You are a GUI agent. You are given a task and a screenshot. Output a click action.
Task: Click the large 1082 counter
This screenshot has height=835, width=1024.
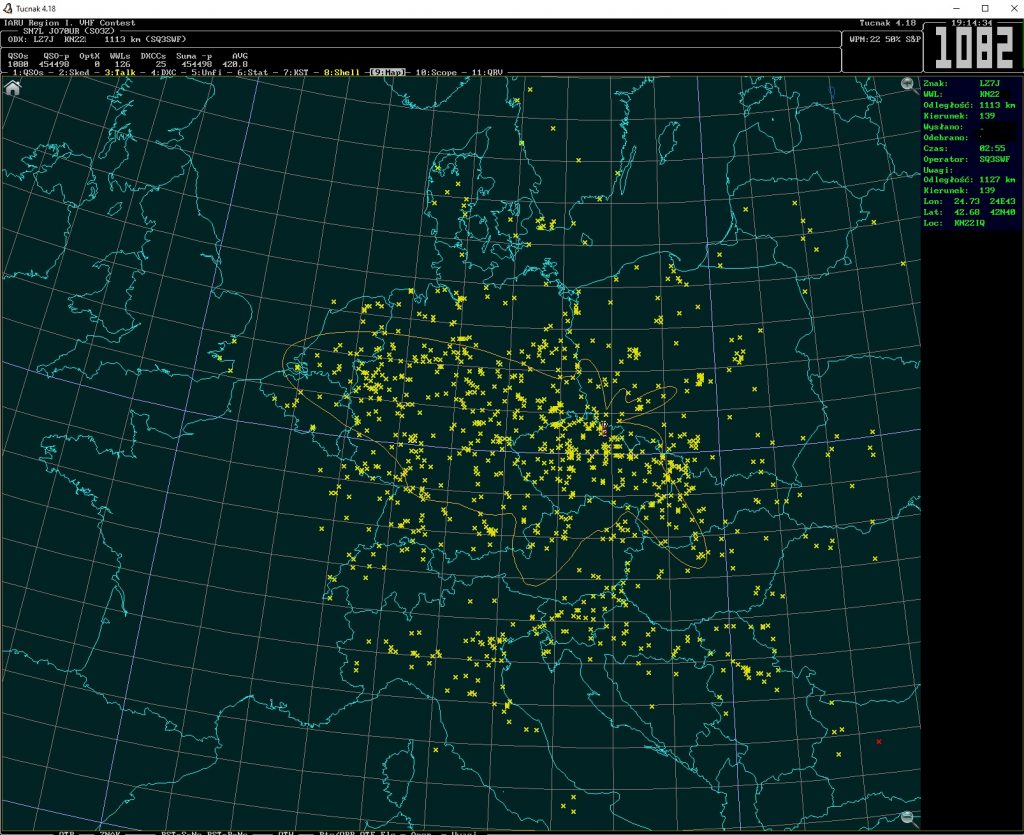pos(974,48)
